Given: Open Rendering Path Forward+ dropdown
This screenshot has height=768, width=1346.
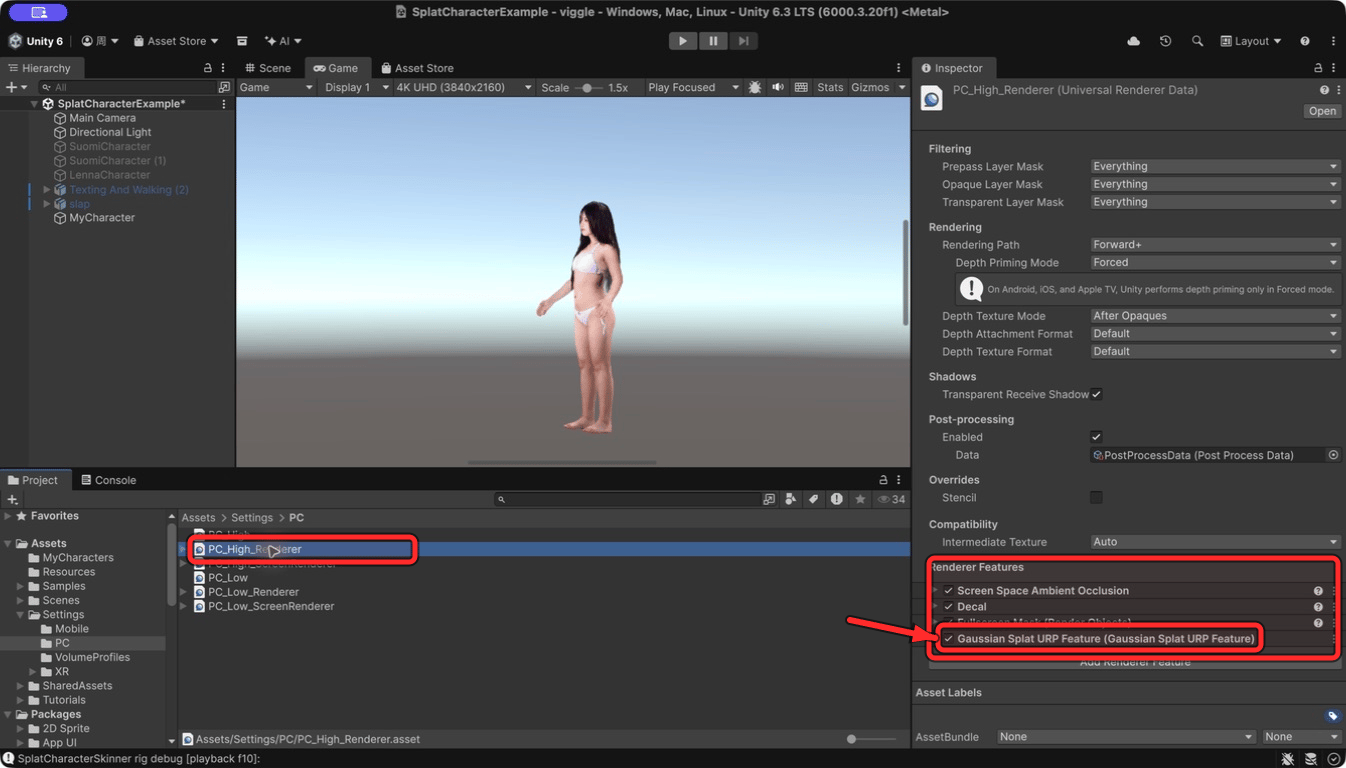Looking at the screenshot, I should click(1215, 245).
